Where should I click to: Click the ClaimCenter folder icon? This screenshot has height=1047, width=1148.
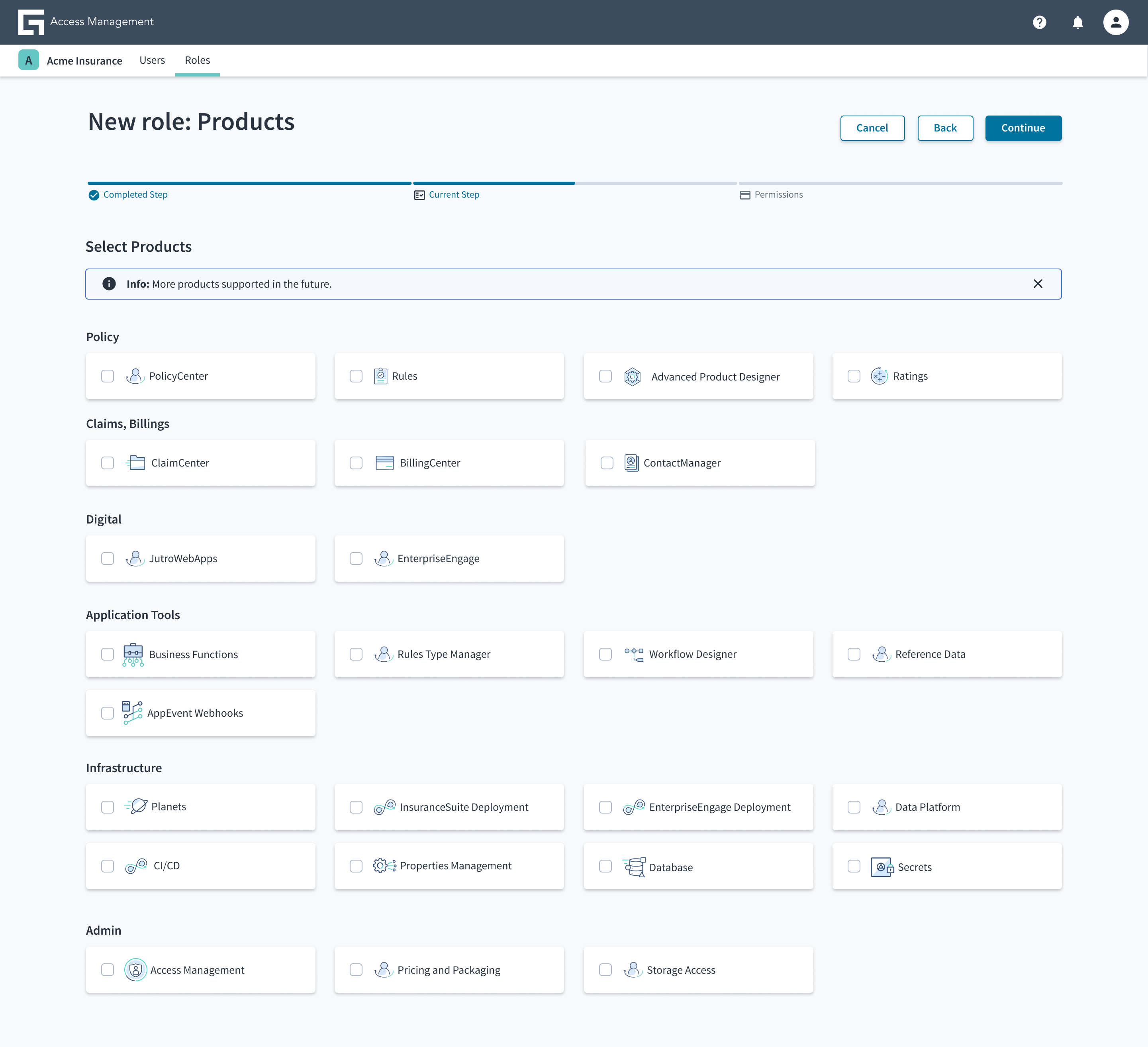[135, 463]
